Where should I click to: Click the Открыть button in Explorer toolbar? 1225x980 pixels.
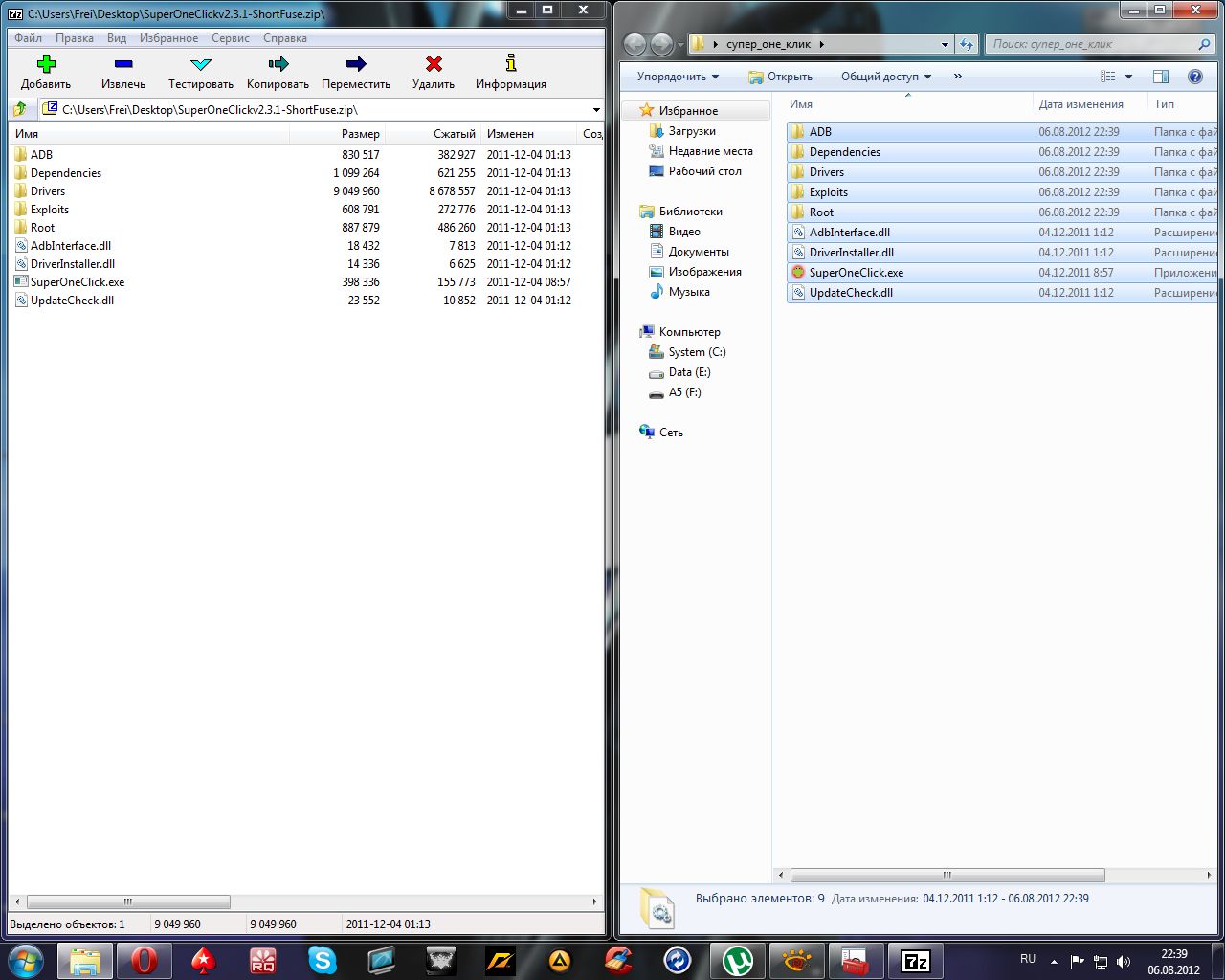click(x=781, y=77)
